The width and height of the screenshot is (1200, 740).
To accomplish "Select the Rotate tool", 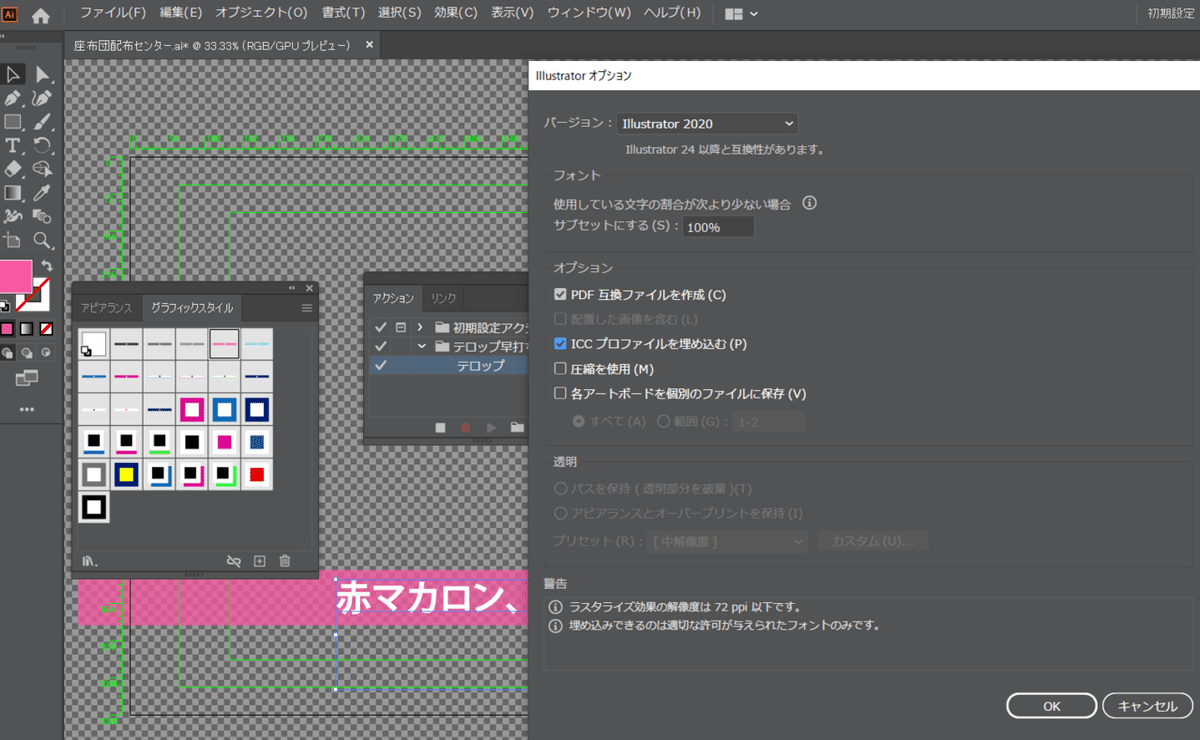I will tap(42, 146).
